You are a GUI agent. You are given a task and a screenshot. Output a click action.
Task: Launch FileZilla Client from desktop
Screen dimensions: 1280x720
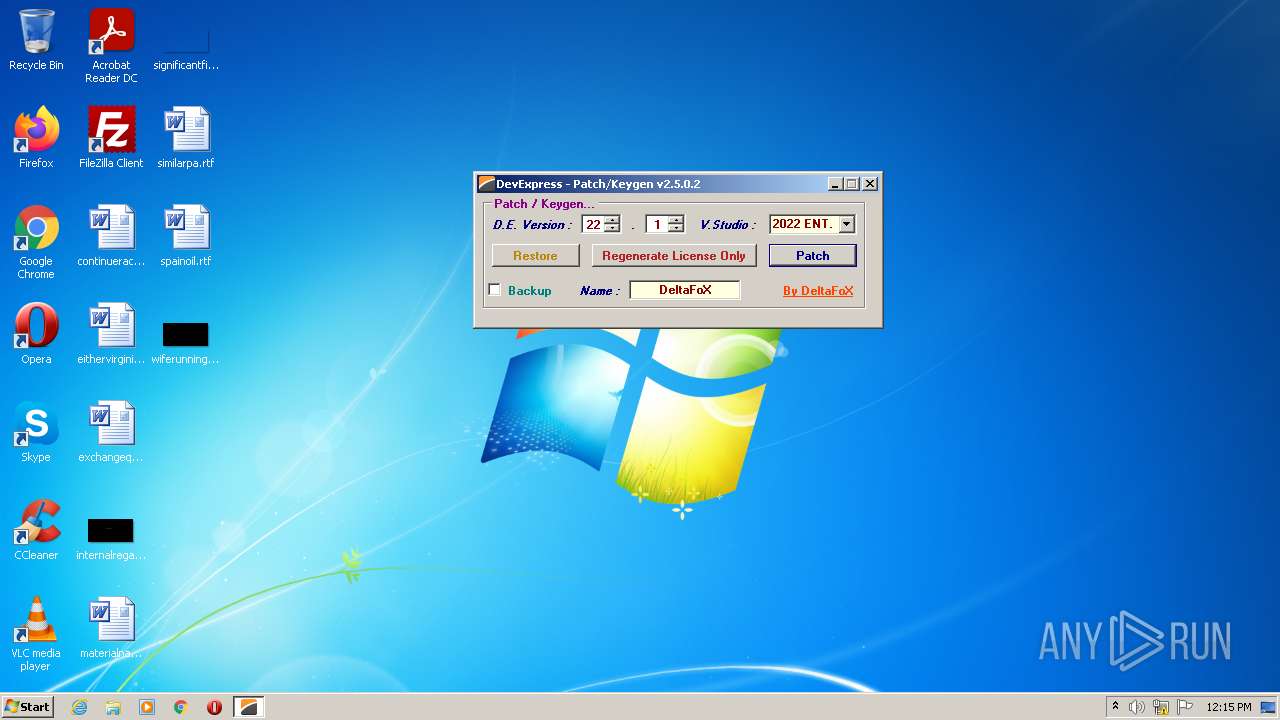coord(111,138)
